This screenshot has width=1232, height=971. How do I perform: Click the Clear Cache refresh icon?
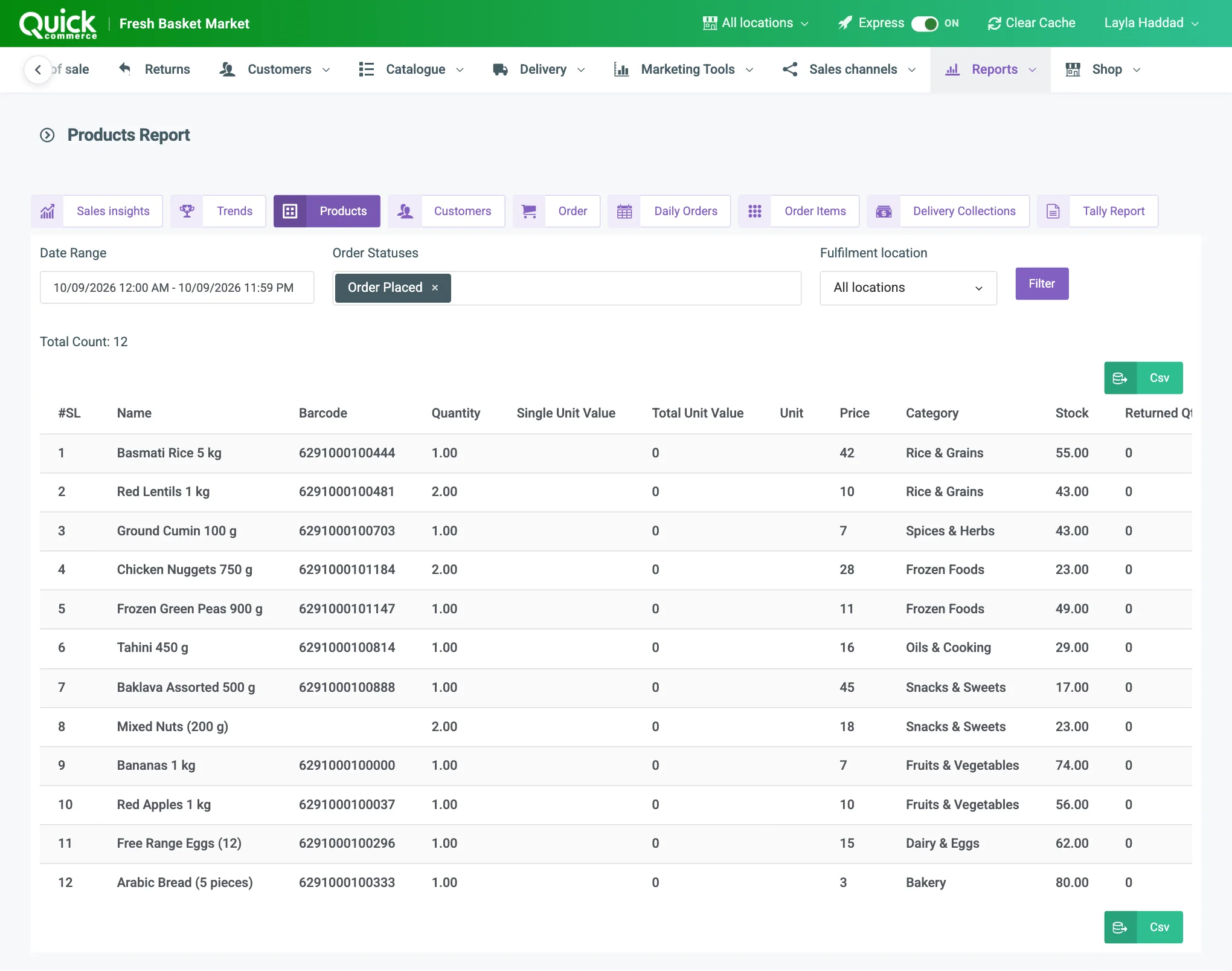coord(994,24)
